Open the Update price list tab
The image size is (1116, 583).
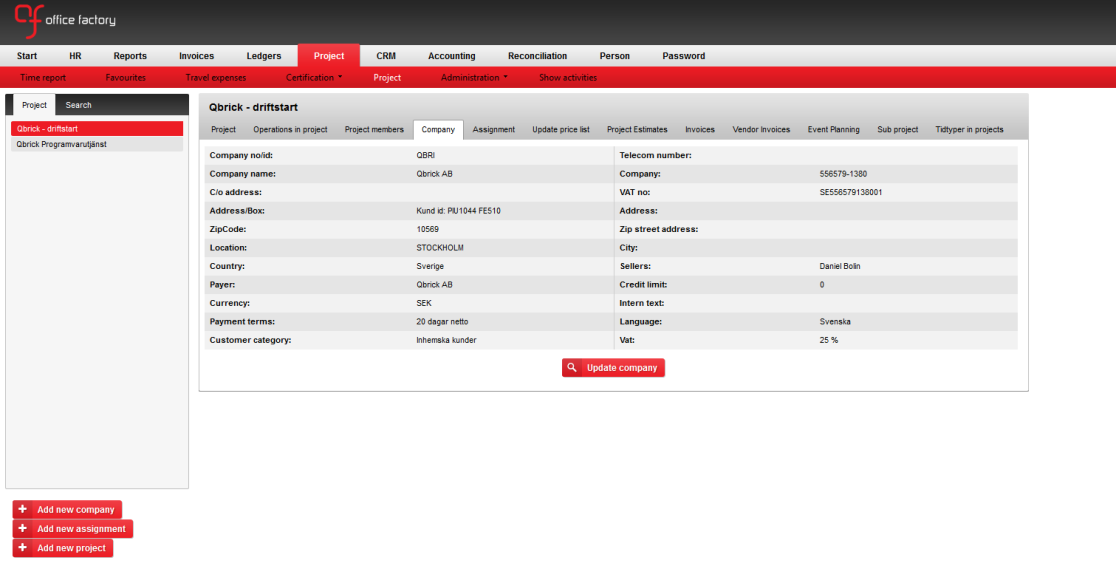click(x=561, y=130)
